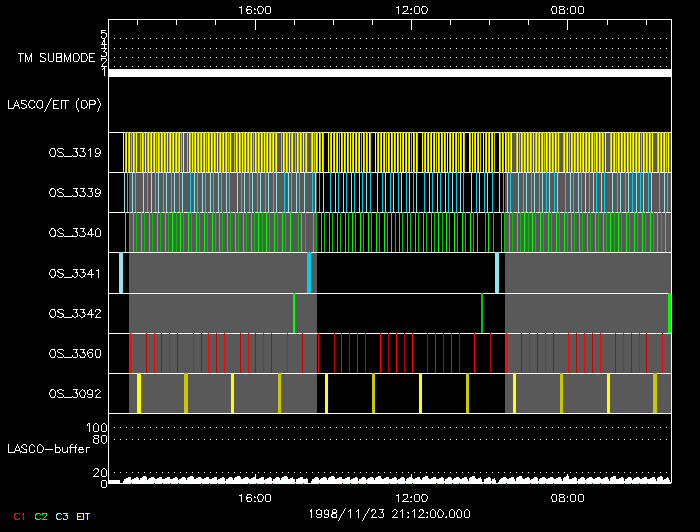Select the LASCO/EIT (OP) row label
The width and height of the screenshot is (700, 532).
pyautogui.click(x=55, y=104)
